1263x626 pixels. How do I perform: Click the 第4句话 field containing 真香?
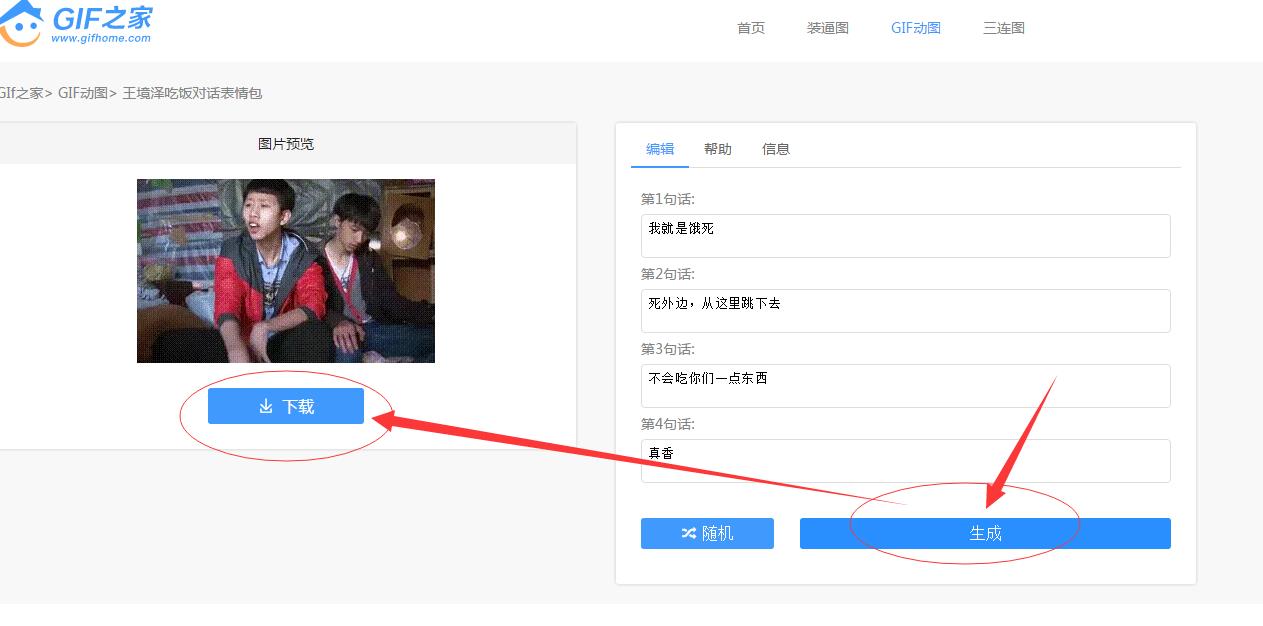click(905, 461)
